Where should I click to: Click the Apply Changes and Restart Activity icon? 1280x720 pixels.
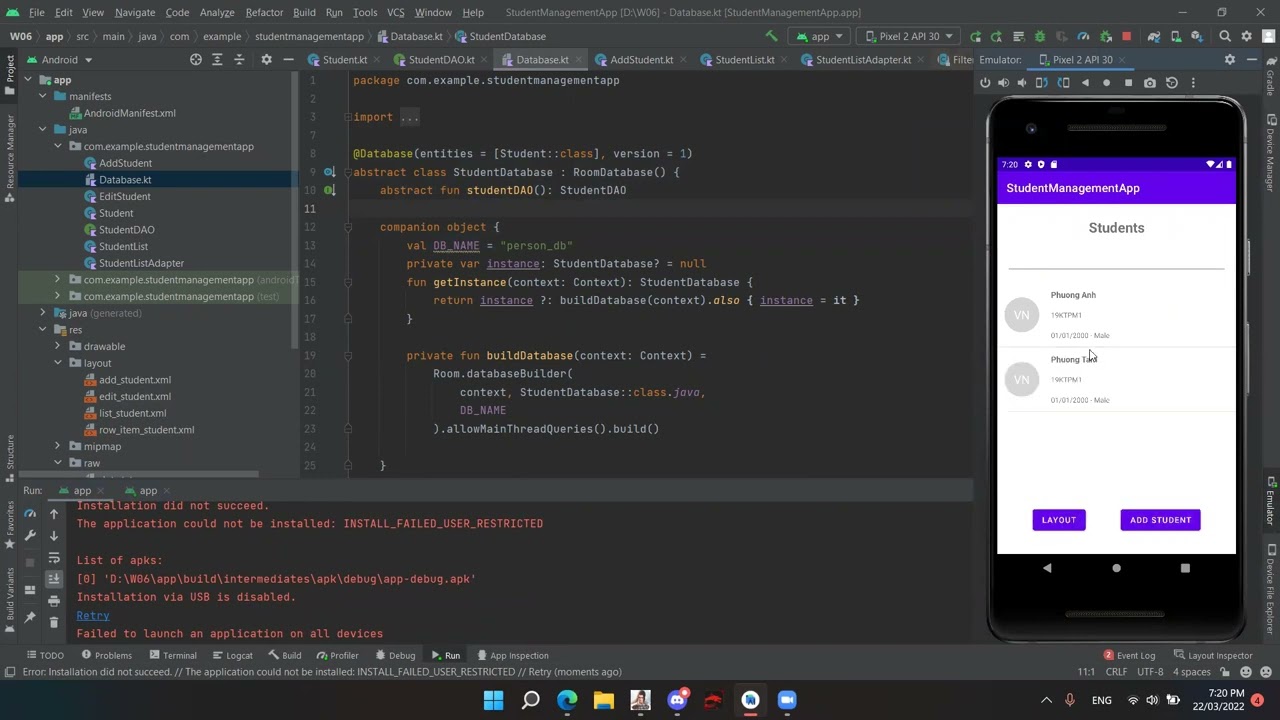coord(996,36)
